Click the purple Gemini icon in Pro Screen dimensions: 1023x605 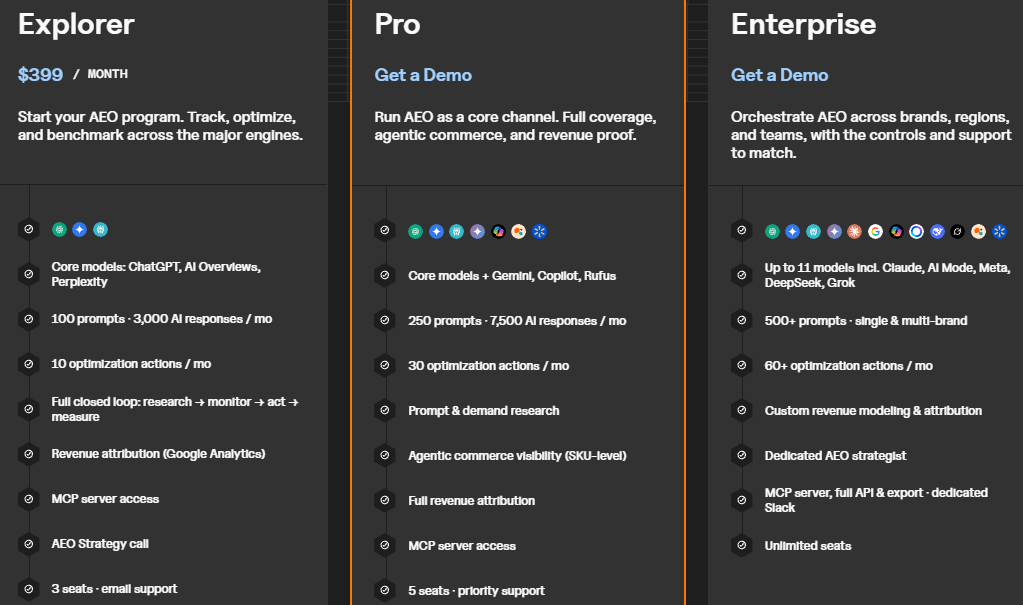(x=478, y=232)
